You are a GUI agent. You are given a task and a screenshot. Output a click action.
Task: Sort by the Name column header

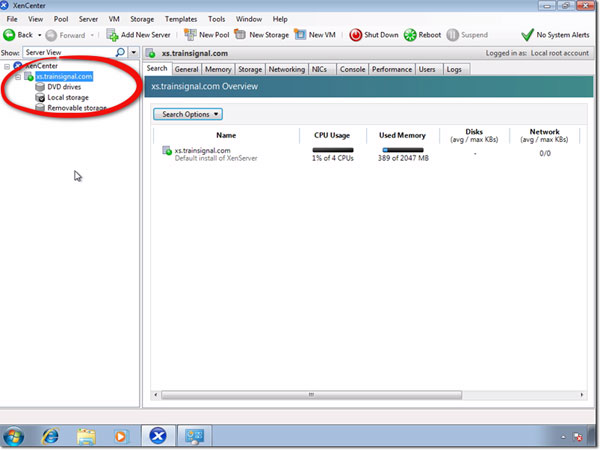click(226, 135)
